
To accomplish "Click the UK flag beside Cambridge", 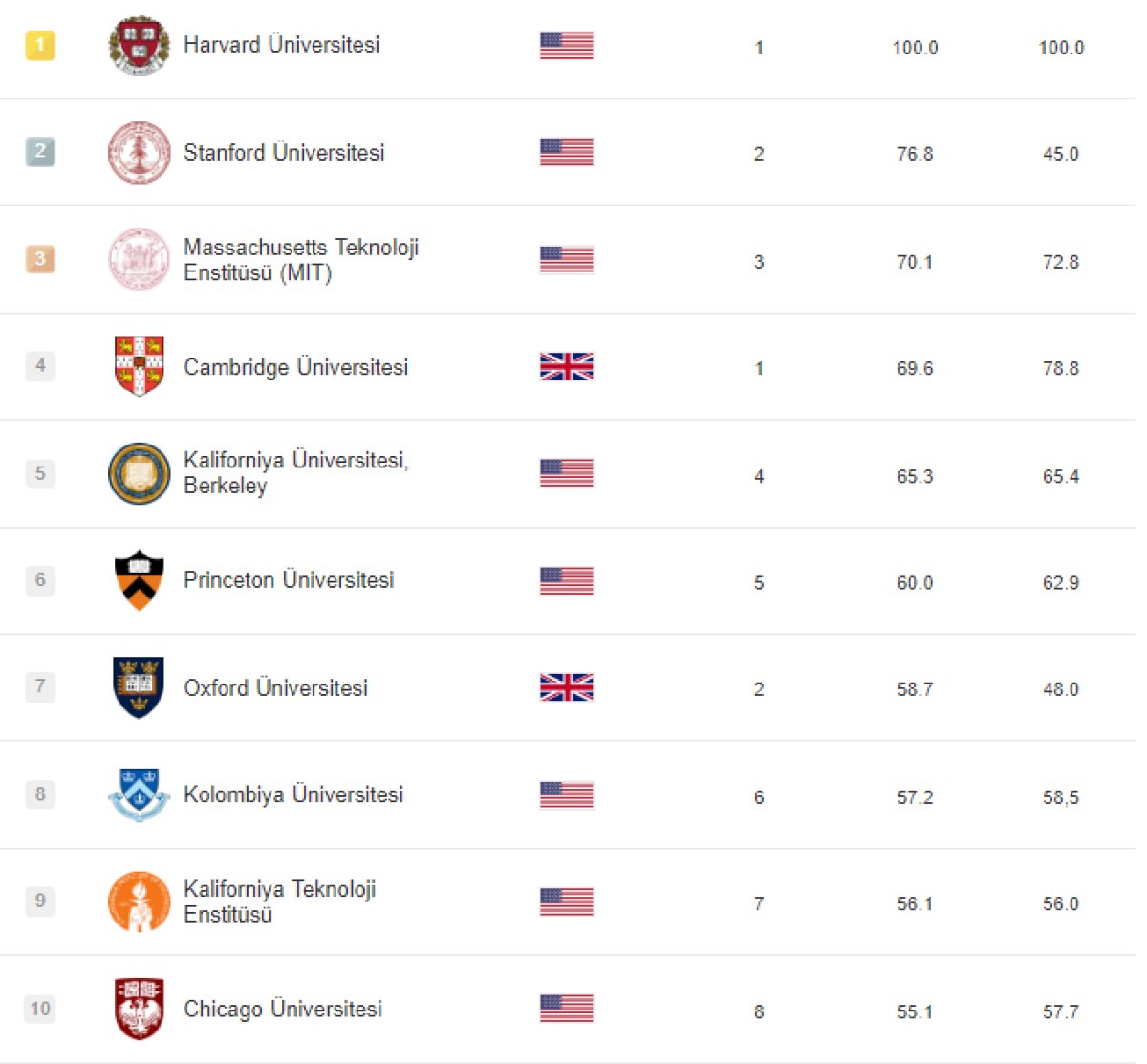I will [566, 366].
